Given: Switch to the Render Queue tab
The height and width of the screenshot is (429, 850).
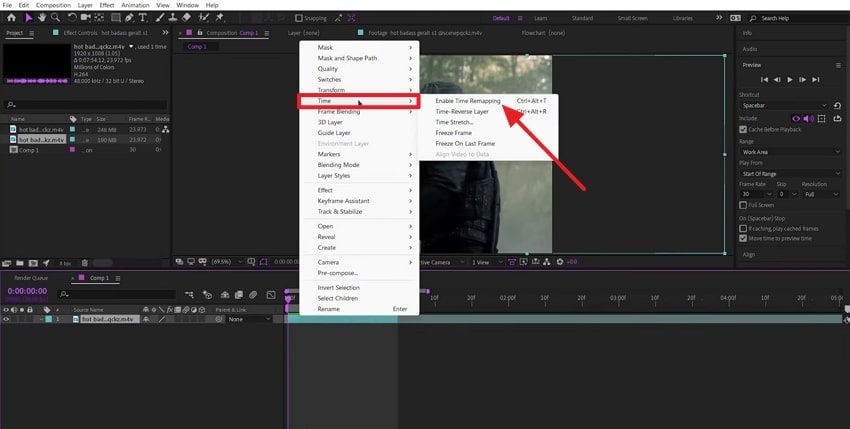Looking at the screenshot, I should click(31, 278).
